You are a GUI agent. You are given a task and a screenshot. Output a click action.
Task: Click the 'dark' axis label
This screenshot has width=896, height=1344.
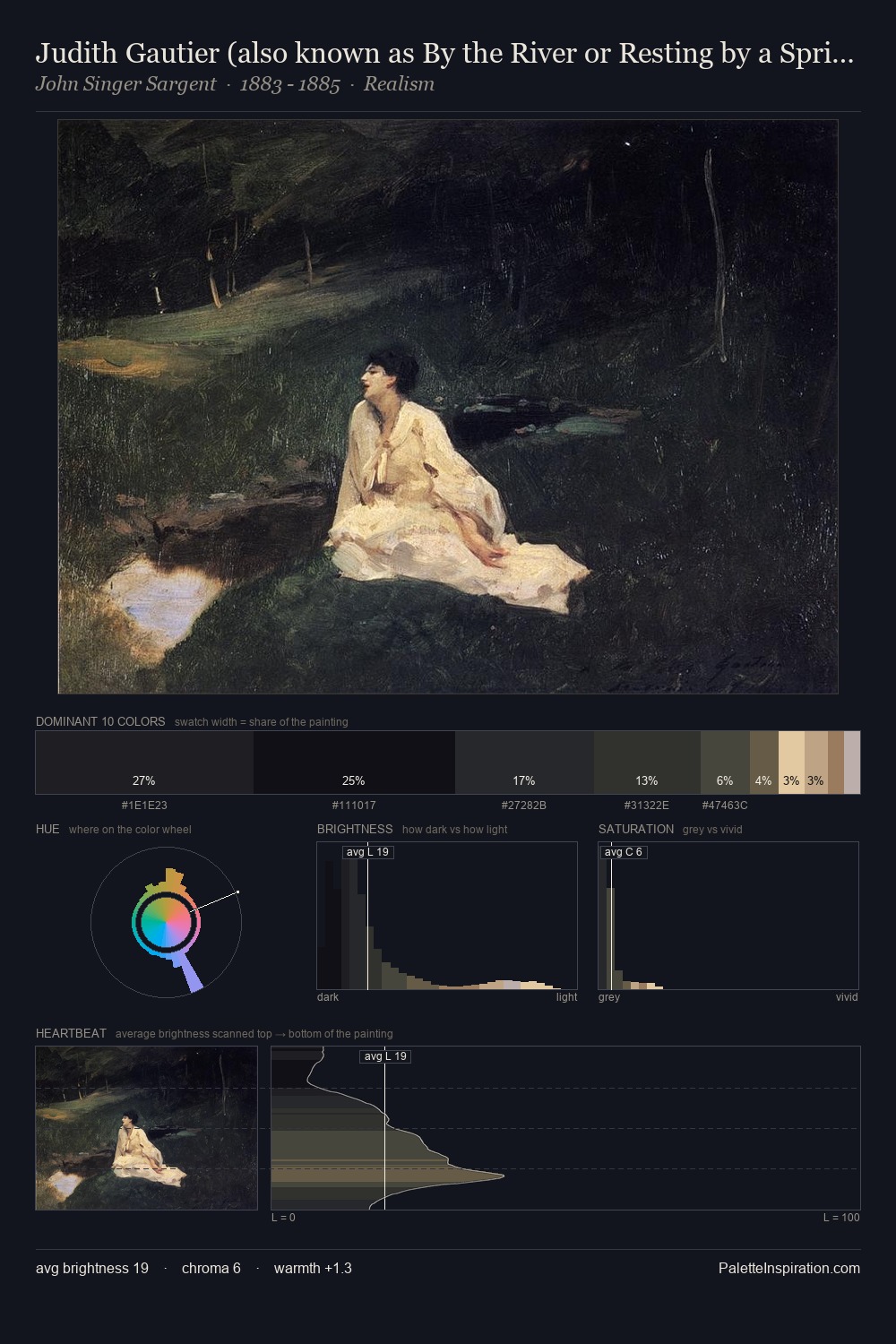(328, 997)
